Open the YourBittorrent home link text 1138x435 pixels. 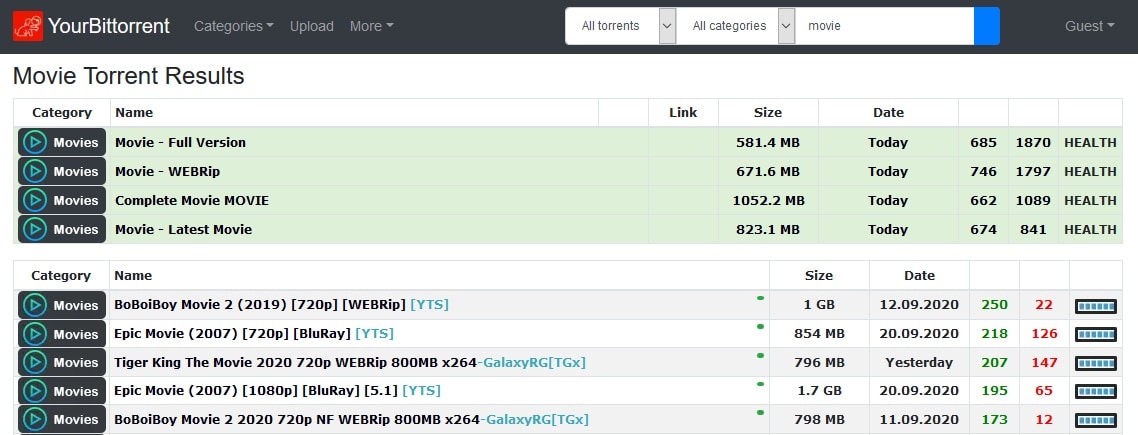coord(109,26)
